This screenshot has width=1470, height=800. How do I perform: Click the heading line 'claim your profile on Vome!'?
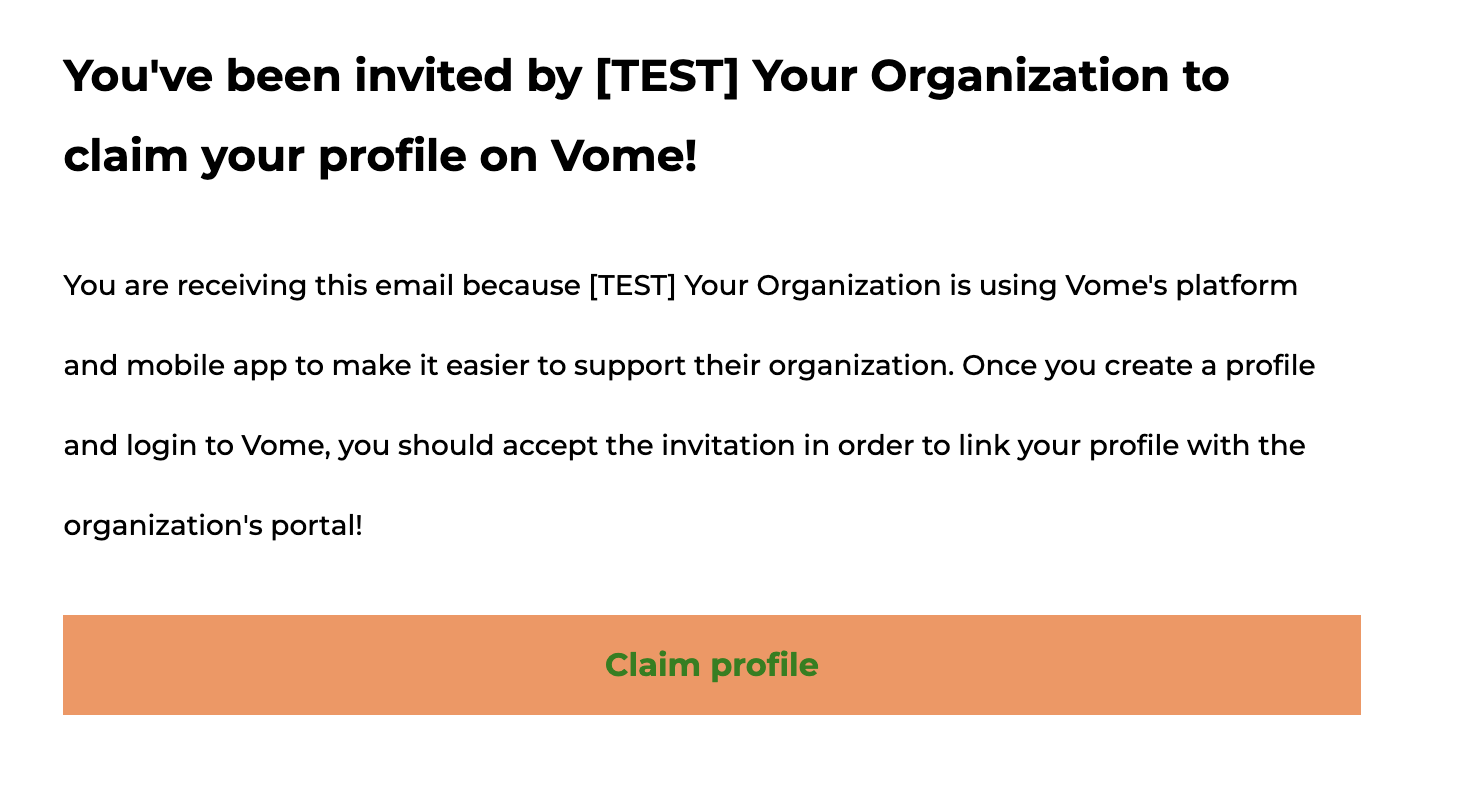coord(380,156)
